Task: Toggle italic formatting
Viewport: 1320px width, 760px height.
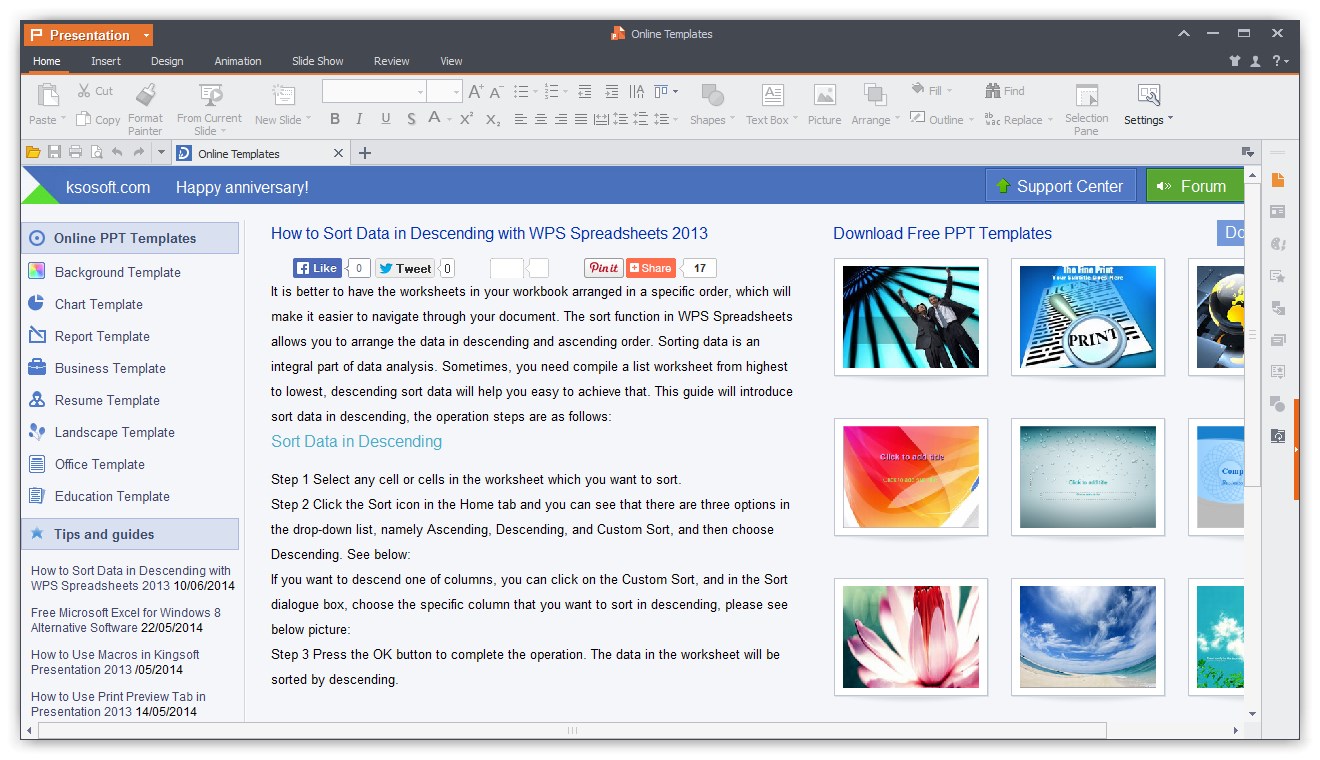Action: click(x=358, y=118)
